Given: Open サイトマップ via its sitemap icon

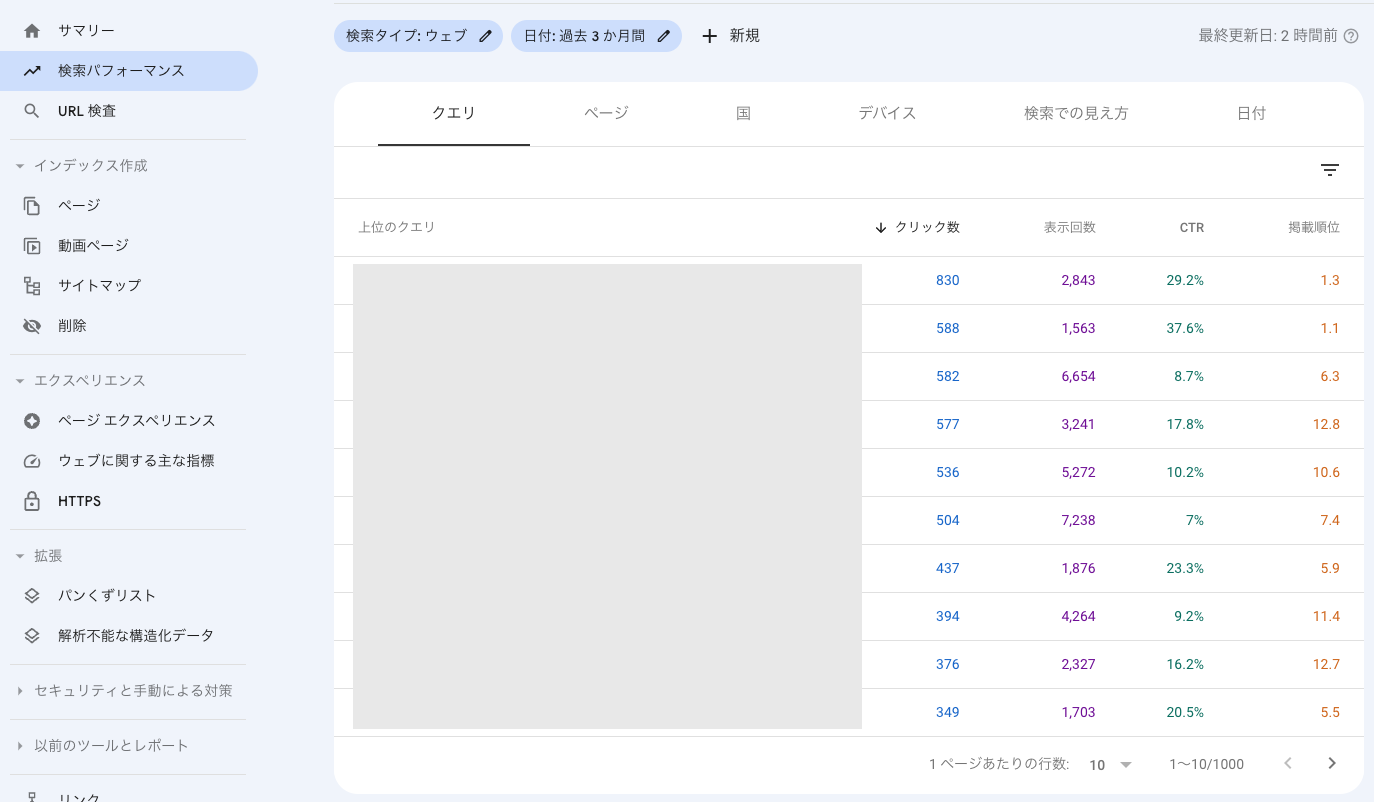Looking at the screenshot, I should click(x=30, y=285).
